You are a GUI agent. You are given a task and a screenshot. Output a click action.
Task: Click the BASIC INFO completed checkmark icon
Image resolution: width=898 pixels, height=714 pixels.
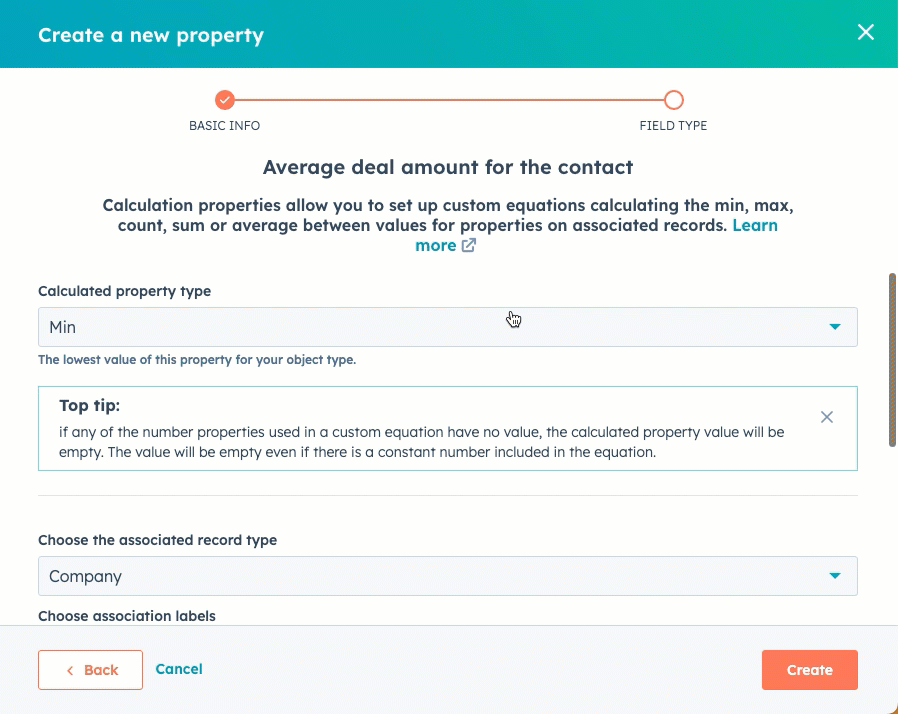[224, 100]
